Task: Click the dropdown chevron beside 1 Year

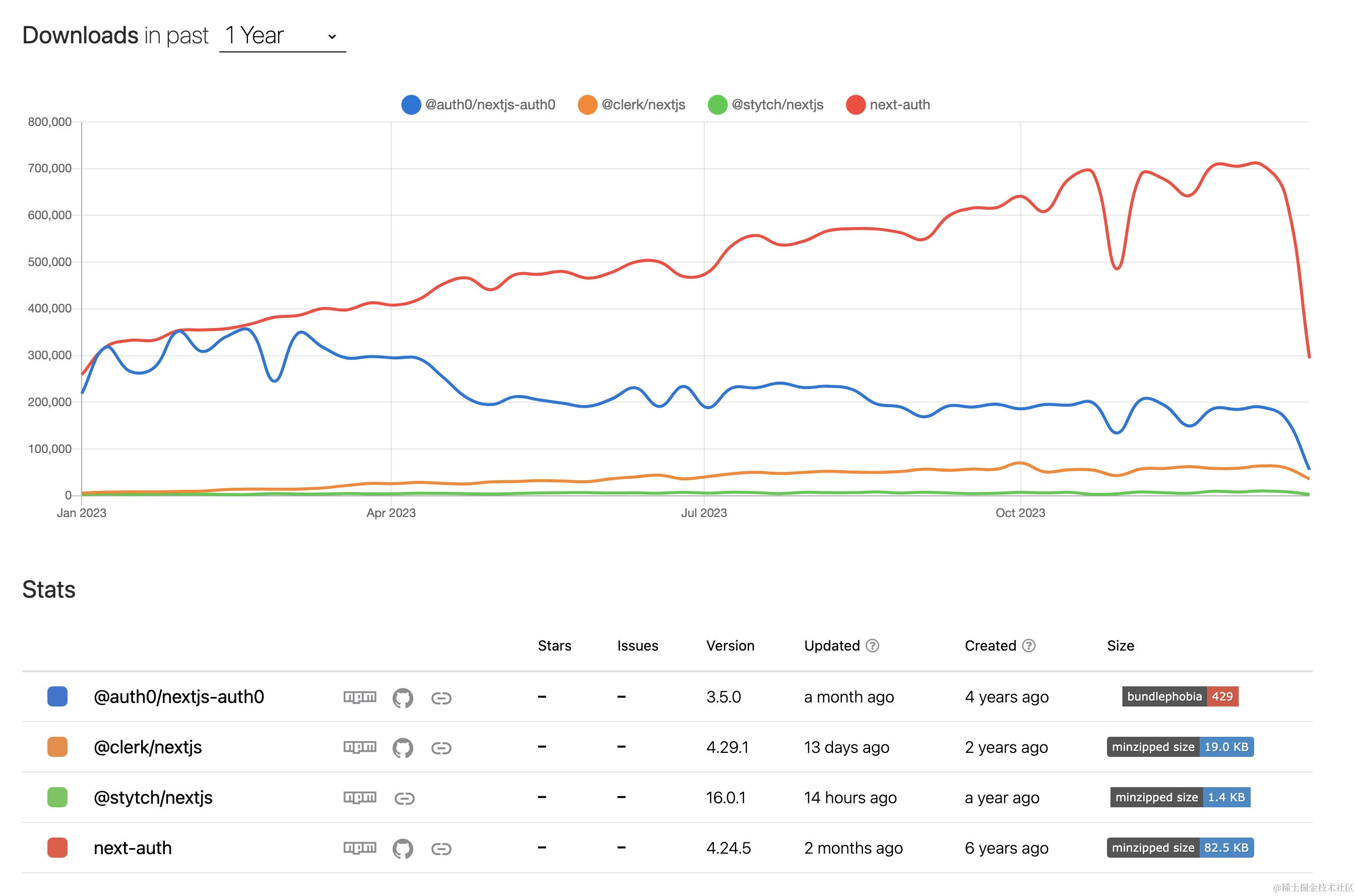Action: tap(332, 37)
